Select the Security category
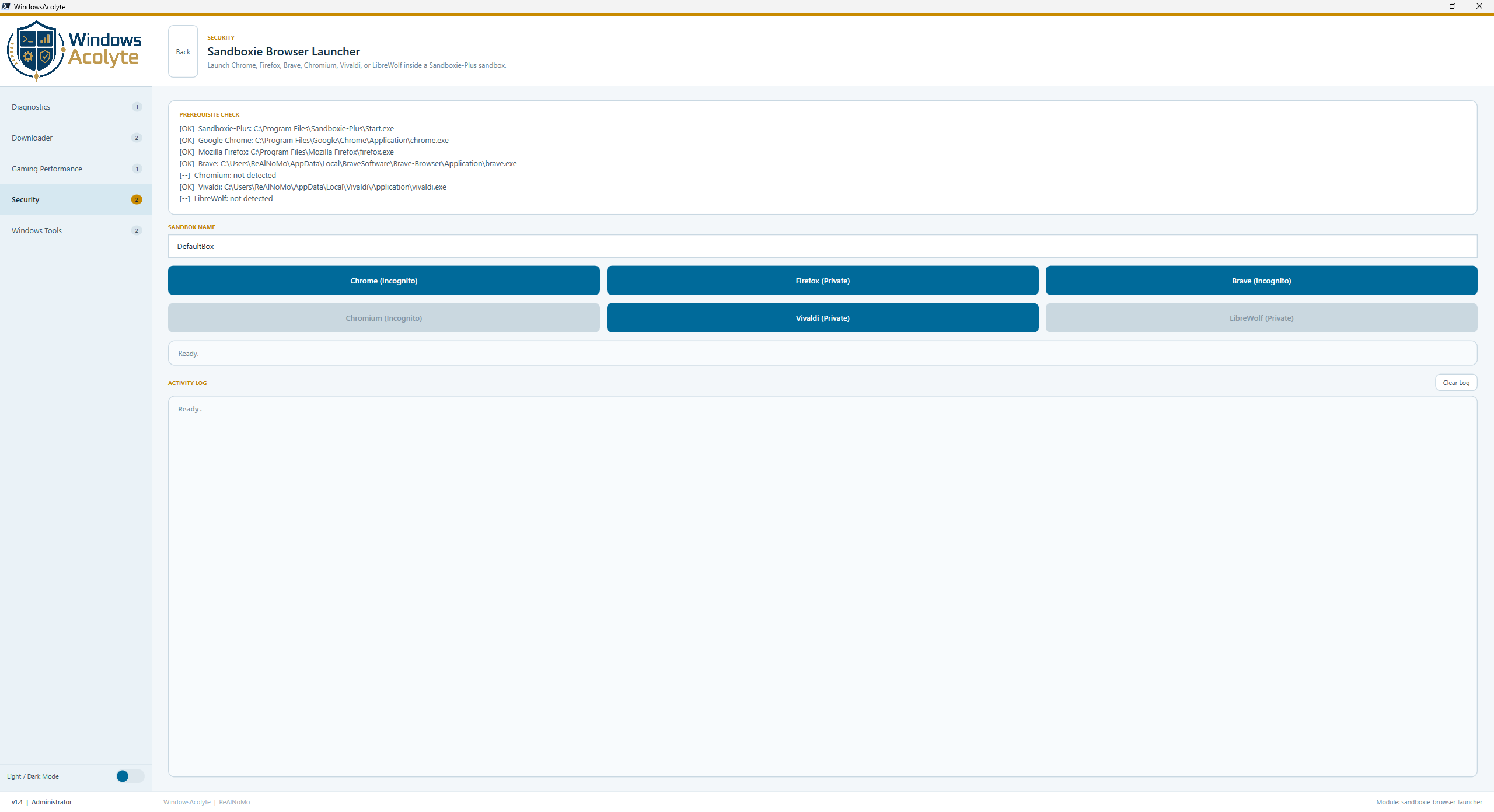 (x=76, y=199)
